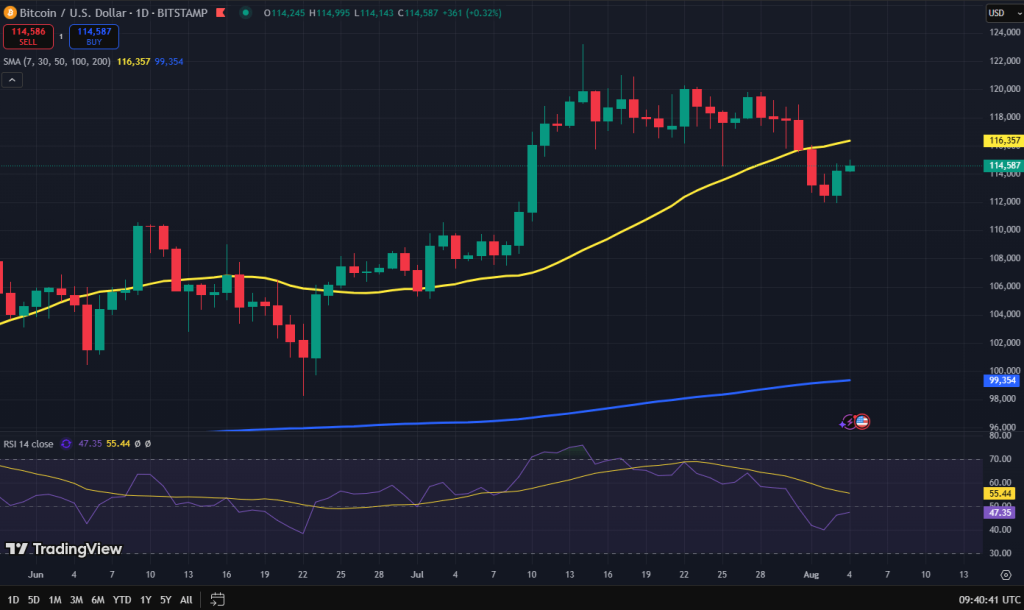The height and width of the screenshot is (610, 1024).
Task: Select the 1D time range
Action: coord(13,600)
